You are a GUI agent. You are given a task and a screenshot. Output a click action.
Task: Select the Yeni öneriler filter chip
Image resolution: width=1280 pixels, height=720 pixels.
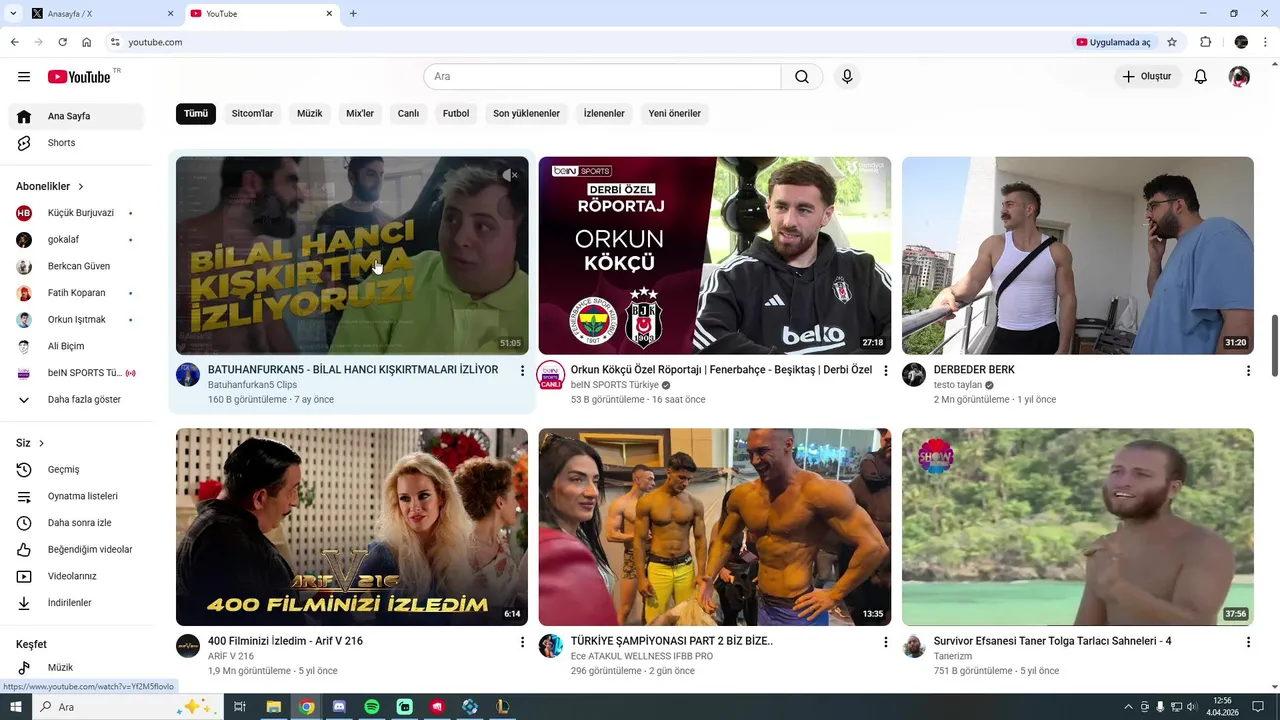(x=674, y=113)
